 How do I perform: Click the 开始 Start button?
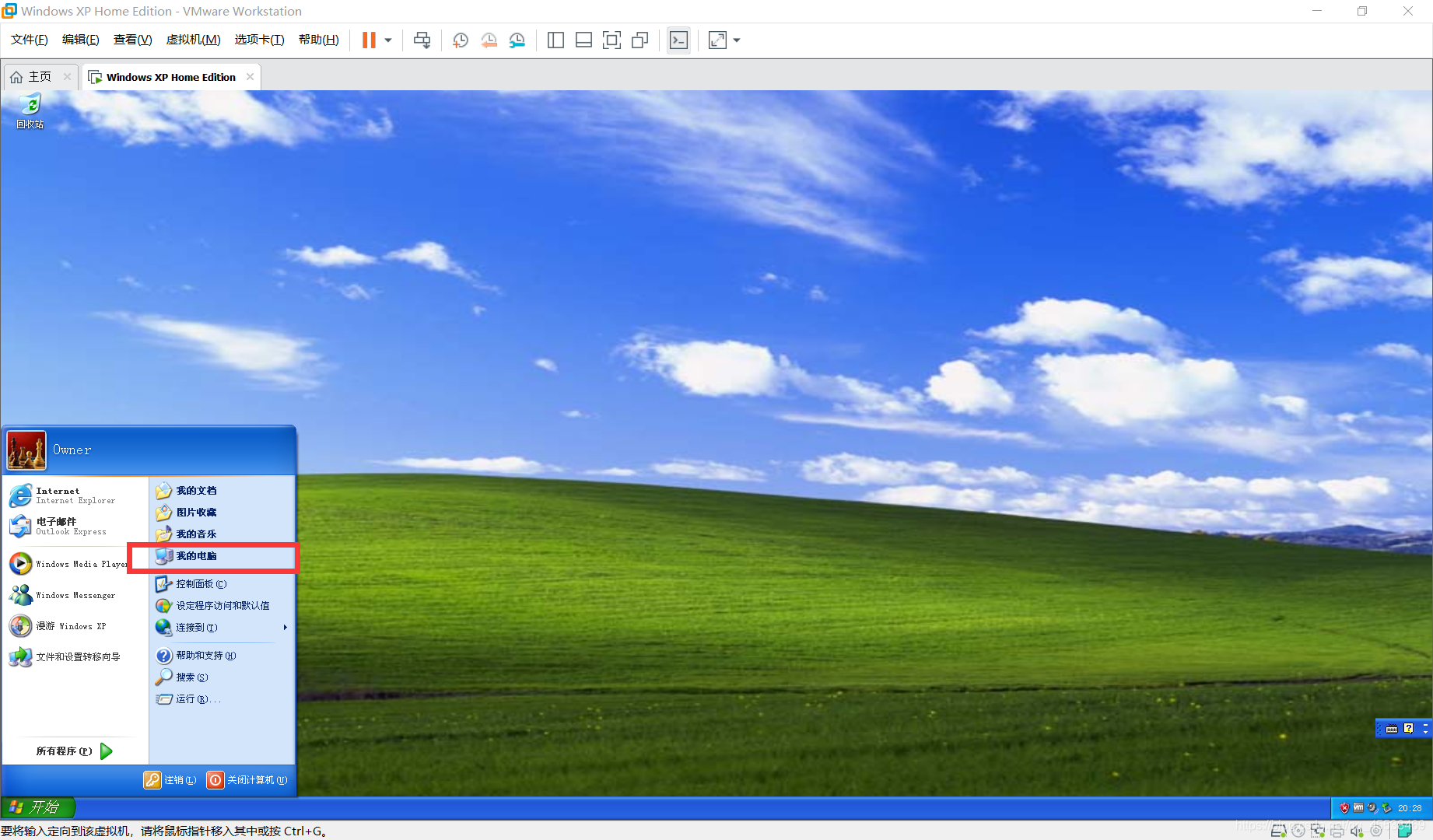[x=38, y=807]
